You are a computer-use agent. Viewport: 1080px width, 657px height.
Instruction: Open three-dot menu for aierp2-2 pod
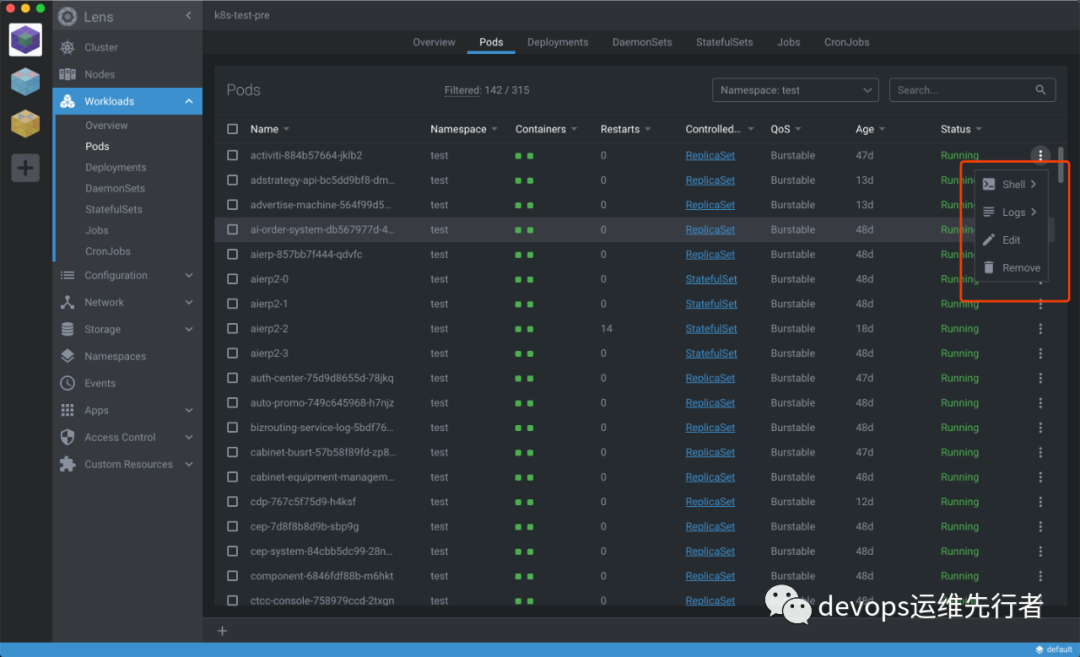tap(1040, 329)
